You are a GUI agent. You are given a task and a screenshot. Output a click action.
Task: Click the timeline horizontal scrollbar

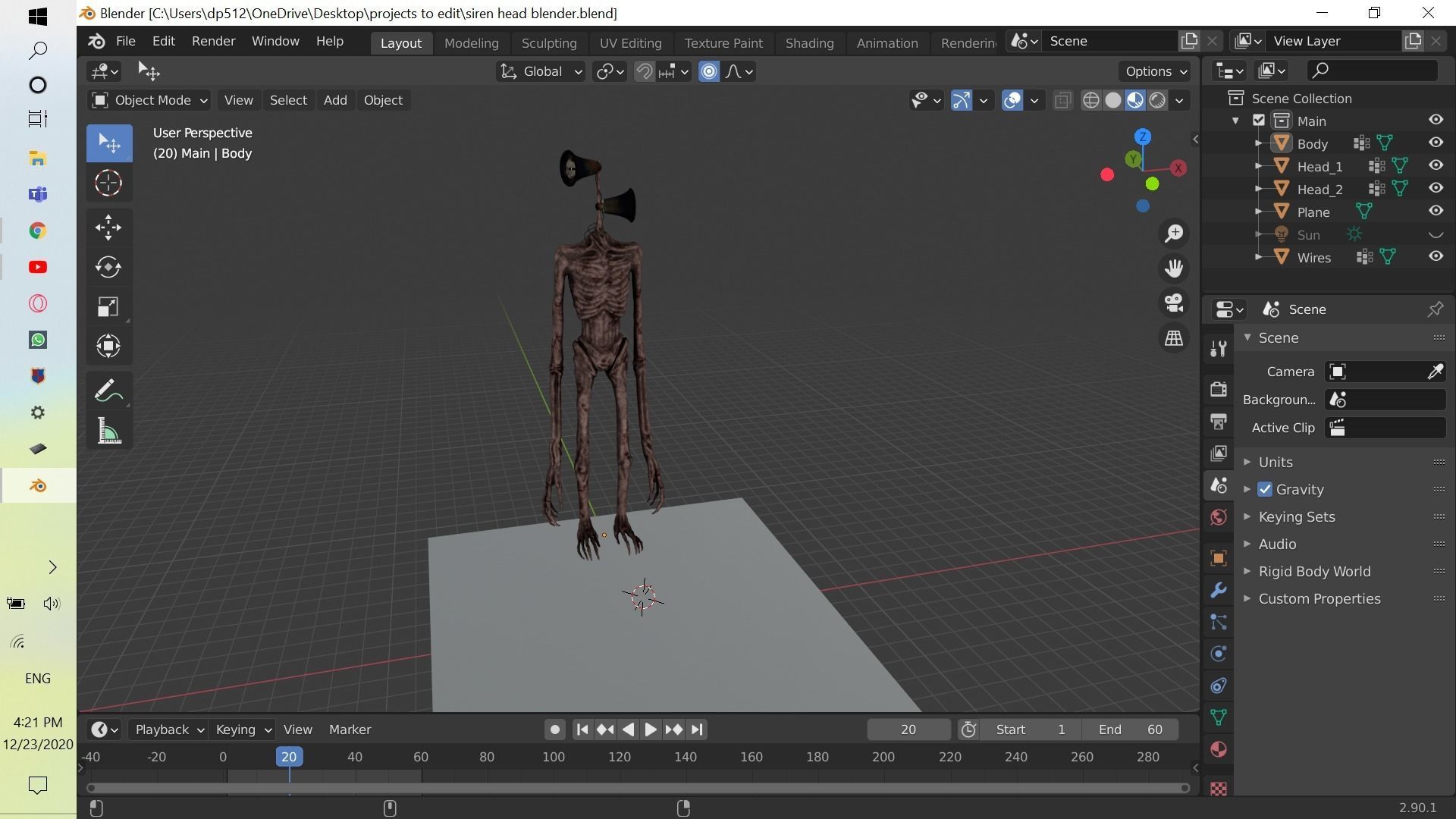(x=638, y=788)
